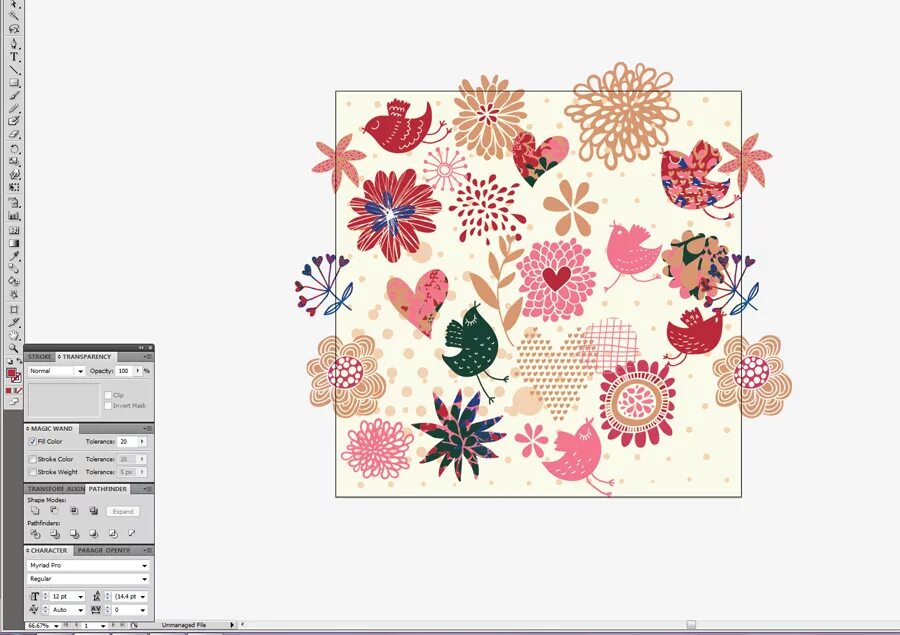The image size is (900, 635).
Task: Enable the Stroke Weight checkbox
Action: (x=33, y=472)
